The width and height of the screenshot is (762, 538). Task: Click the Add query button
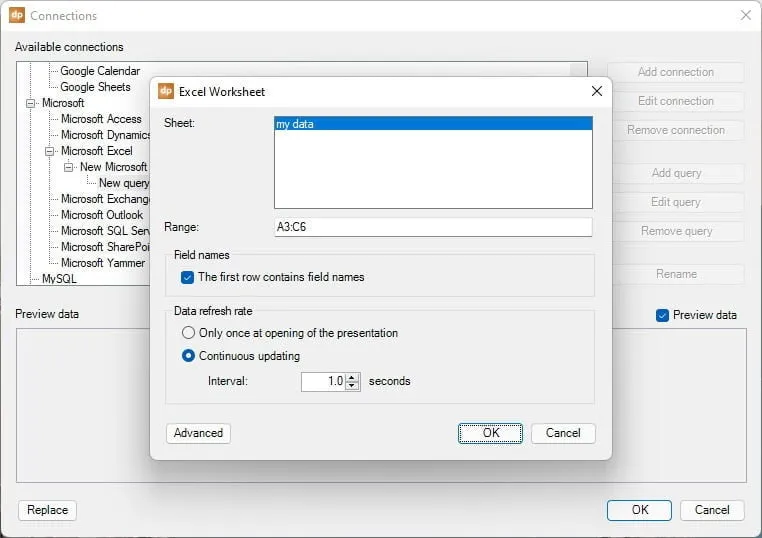coord(675,173)
